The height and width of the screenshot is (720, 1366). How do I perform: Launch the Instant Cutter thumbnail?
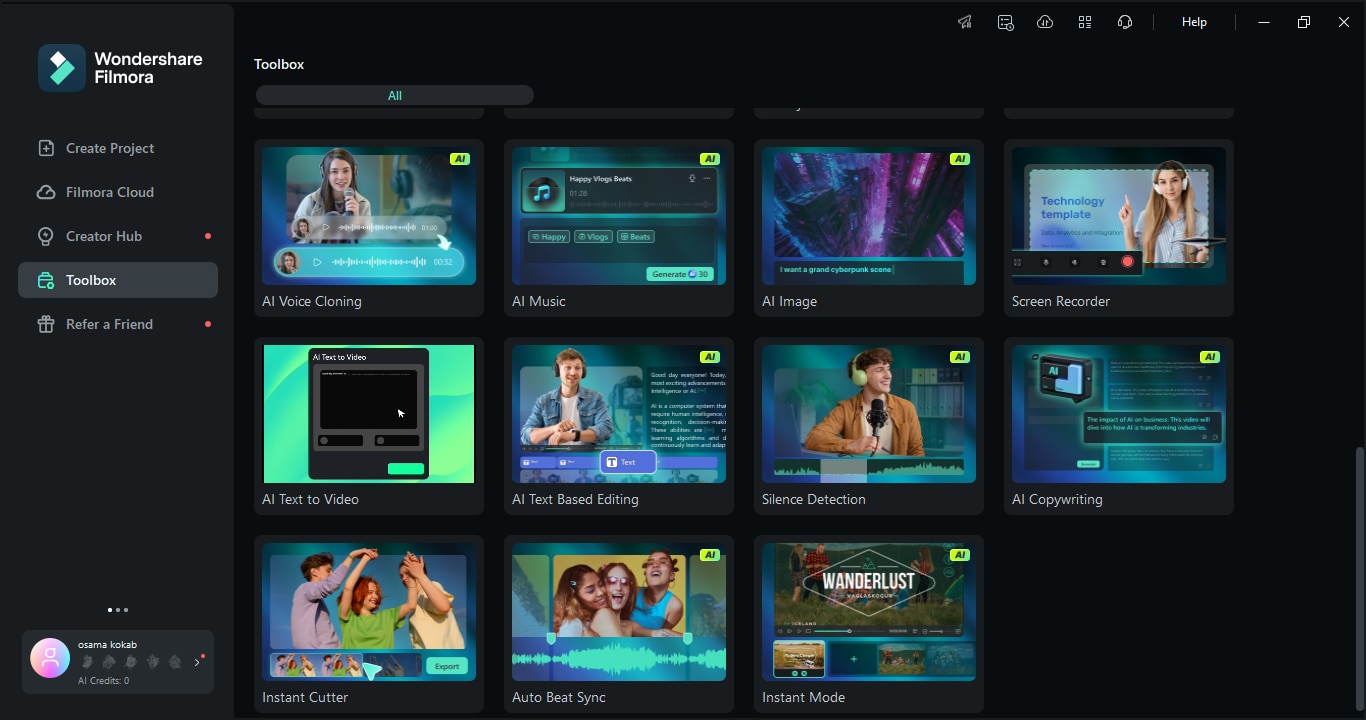tap(369, 612)
